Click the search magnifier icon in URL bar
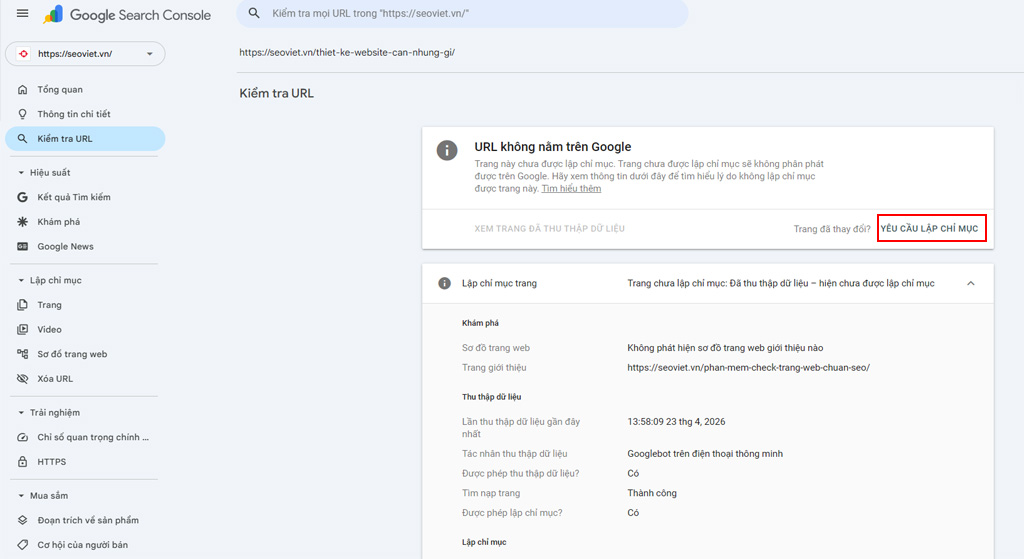The width and height of the screenshot is (1024, 559). point(254,13)
